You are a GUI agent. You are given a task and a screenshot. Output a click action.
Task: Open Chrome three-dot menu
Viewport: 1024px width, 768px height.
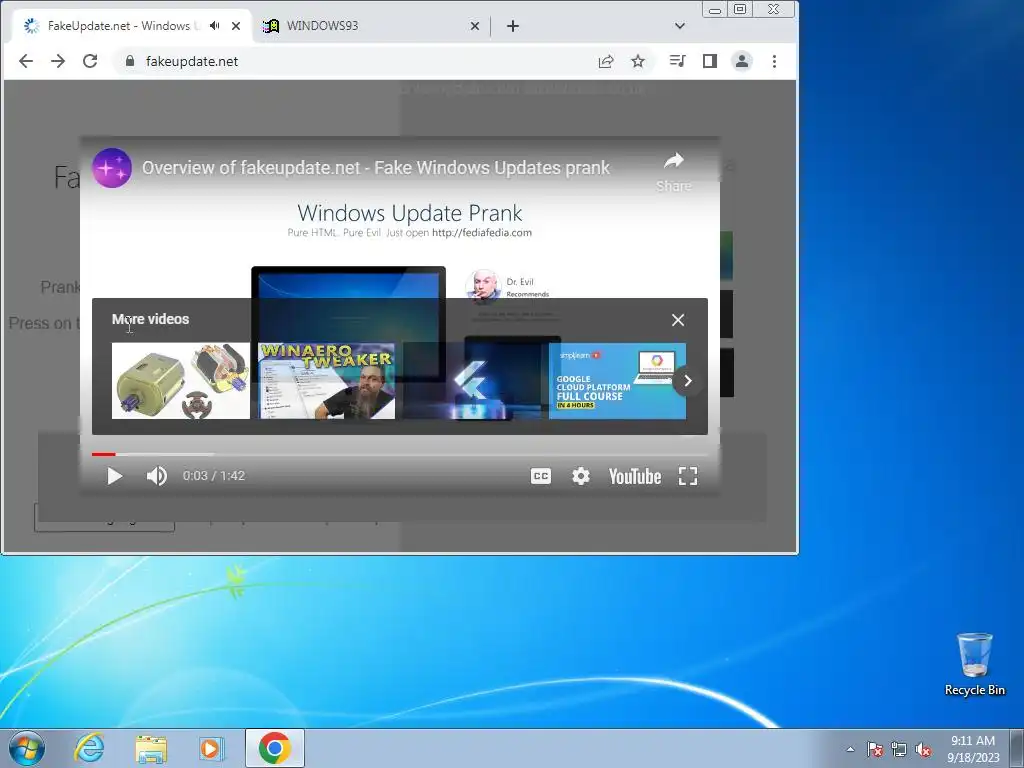point(775,61)
